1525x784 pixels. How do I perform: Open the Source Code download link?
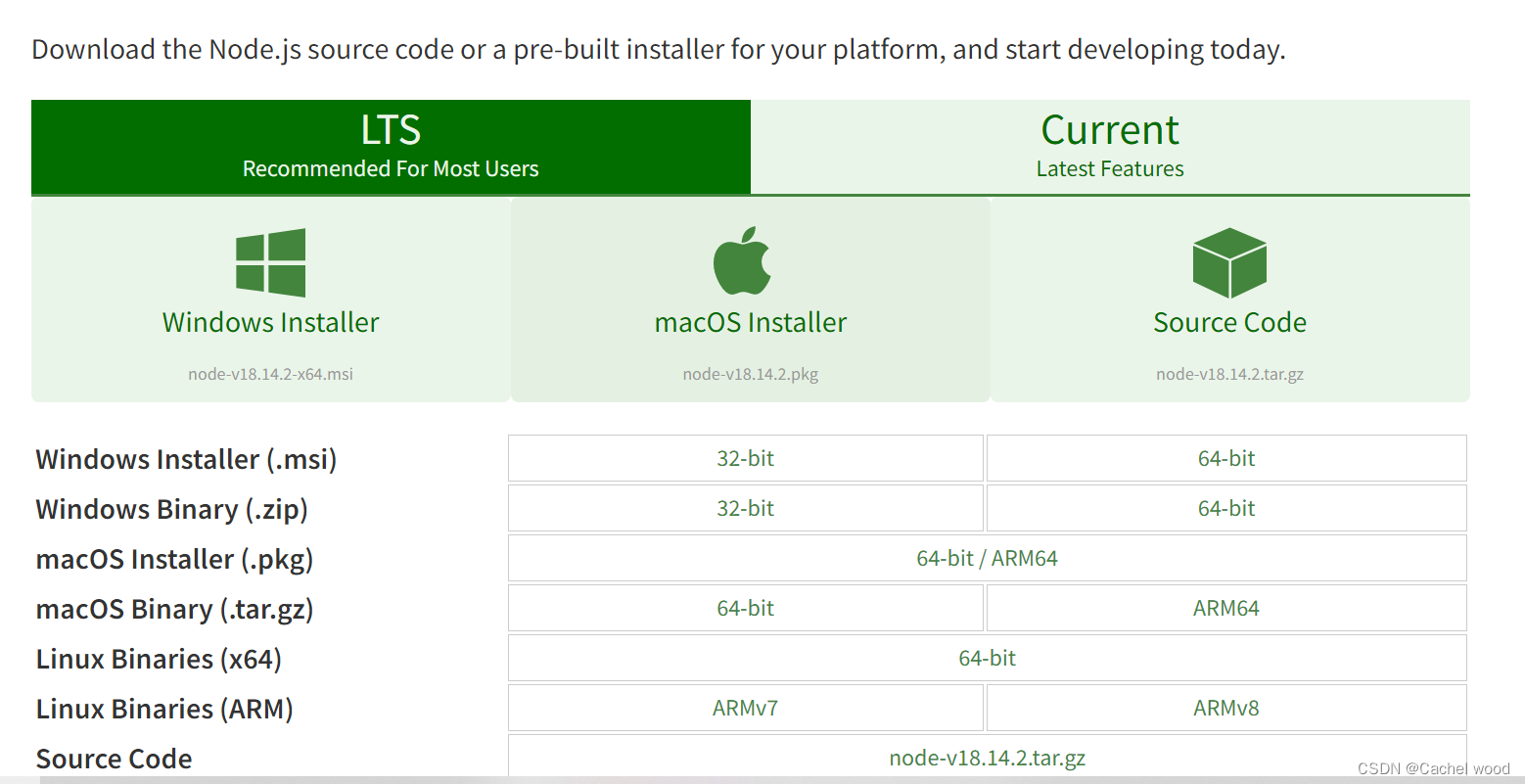[x=1230, y=300]
